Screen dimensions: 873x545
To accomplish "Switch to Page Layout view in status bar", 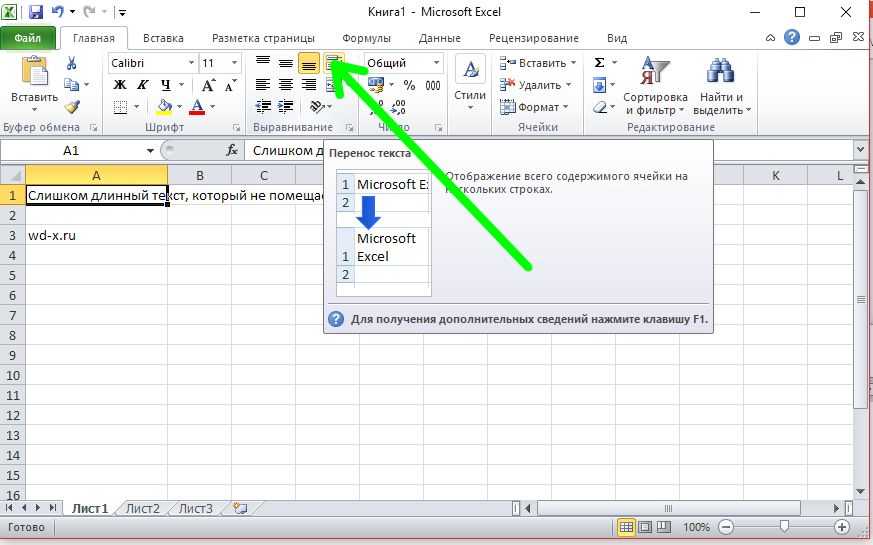I will click(x=645, y=527).
